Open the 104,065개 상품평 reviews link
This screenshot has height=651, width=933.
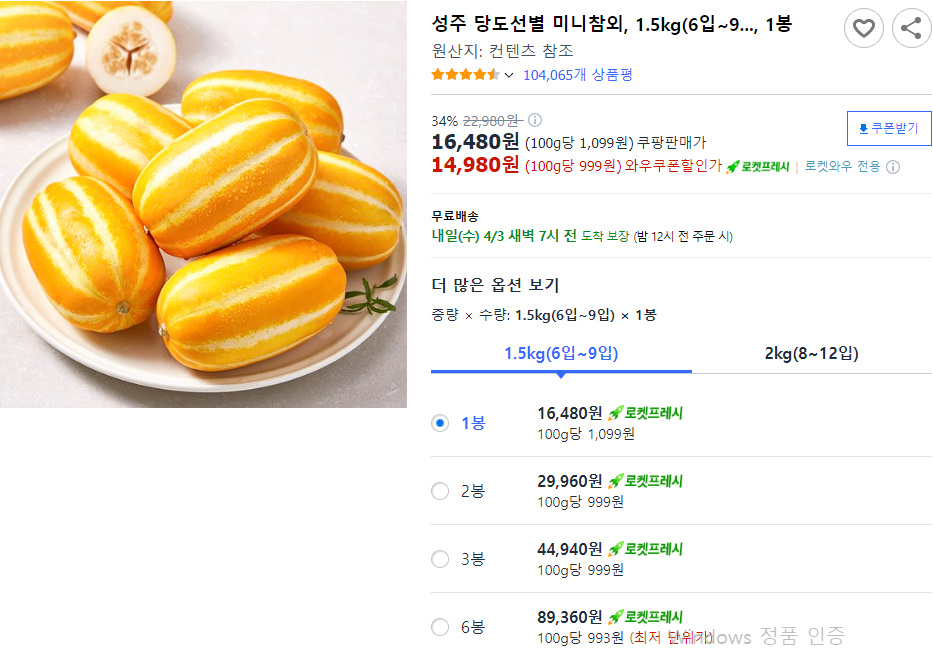click(x=578, y=75)
